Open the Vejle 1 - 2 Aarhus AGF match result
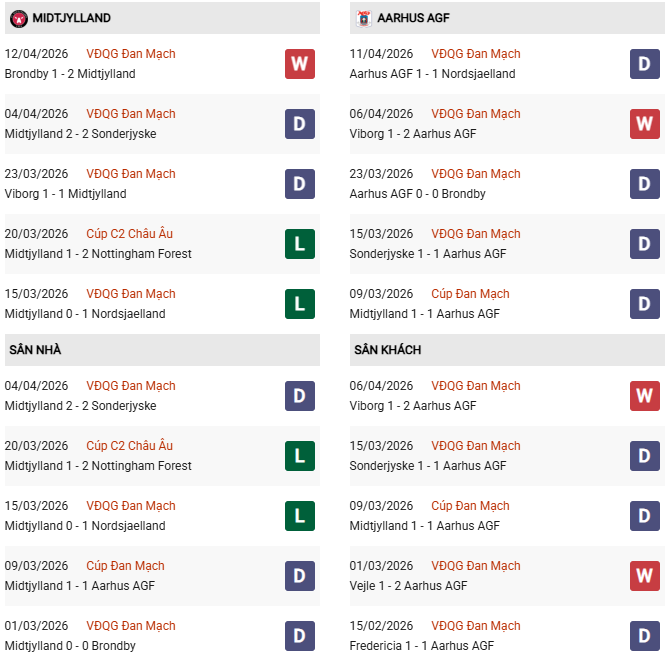 coord(409,586)
